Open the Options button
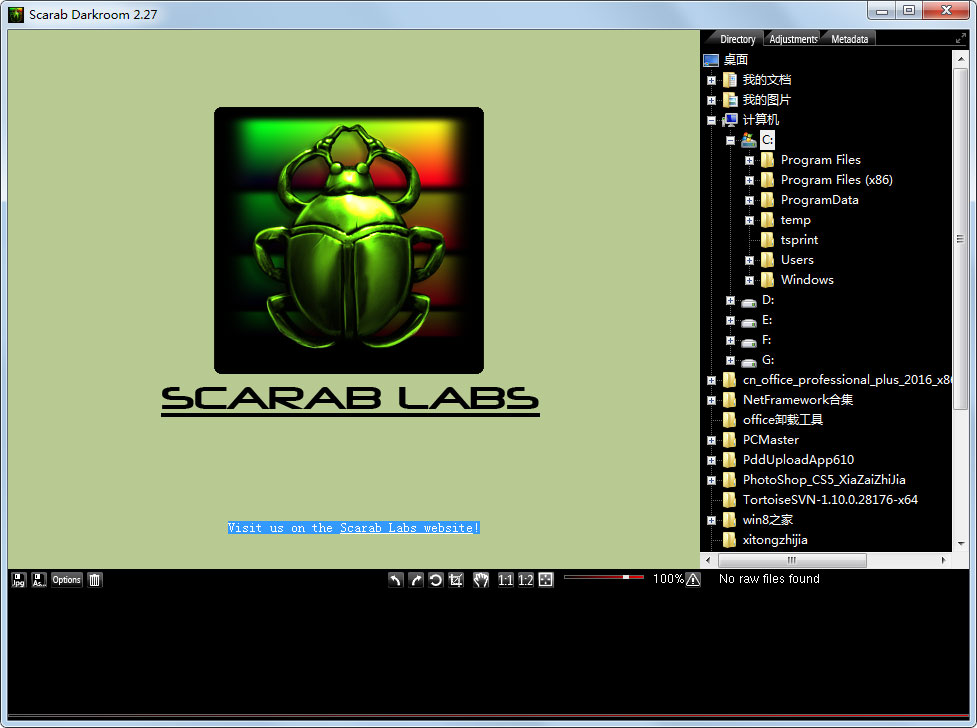The height and width of the screenshot is (728, 977). pyautogui.click(x=66, y=580)
